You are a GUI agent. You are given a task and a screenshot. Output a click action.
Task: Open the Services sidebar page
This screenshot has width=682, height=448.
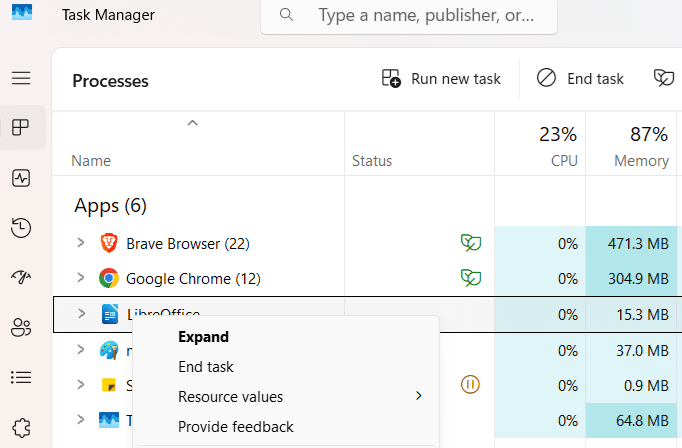click(x=21, y=426)
